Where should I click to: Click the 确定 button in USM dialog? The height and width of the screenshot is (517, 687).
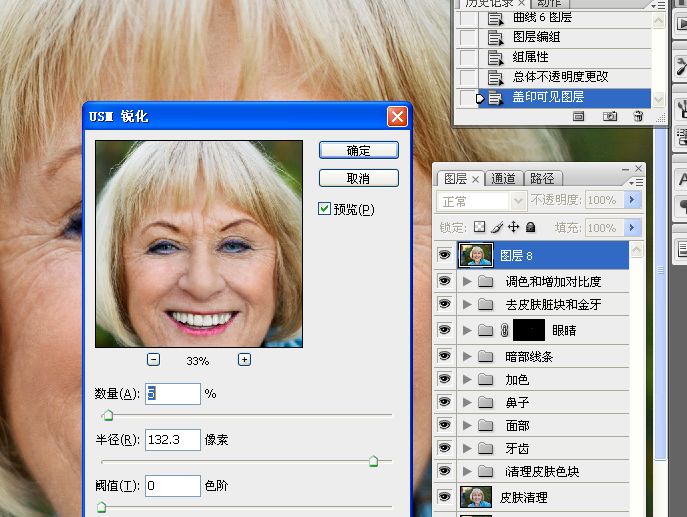358,150
